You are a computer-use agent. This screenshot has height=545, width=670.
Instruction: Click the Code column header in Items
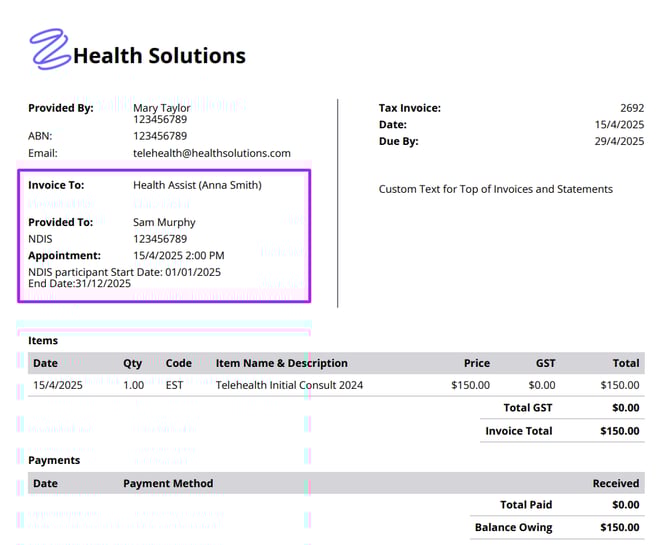[x=178, y=363]
